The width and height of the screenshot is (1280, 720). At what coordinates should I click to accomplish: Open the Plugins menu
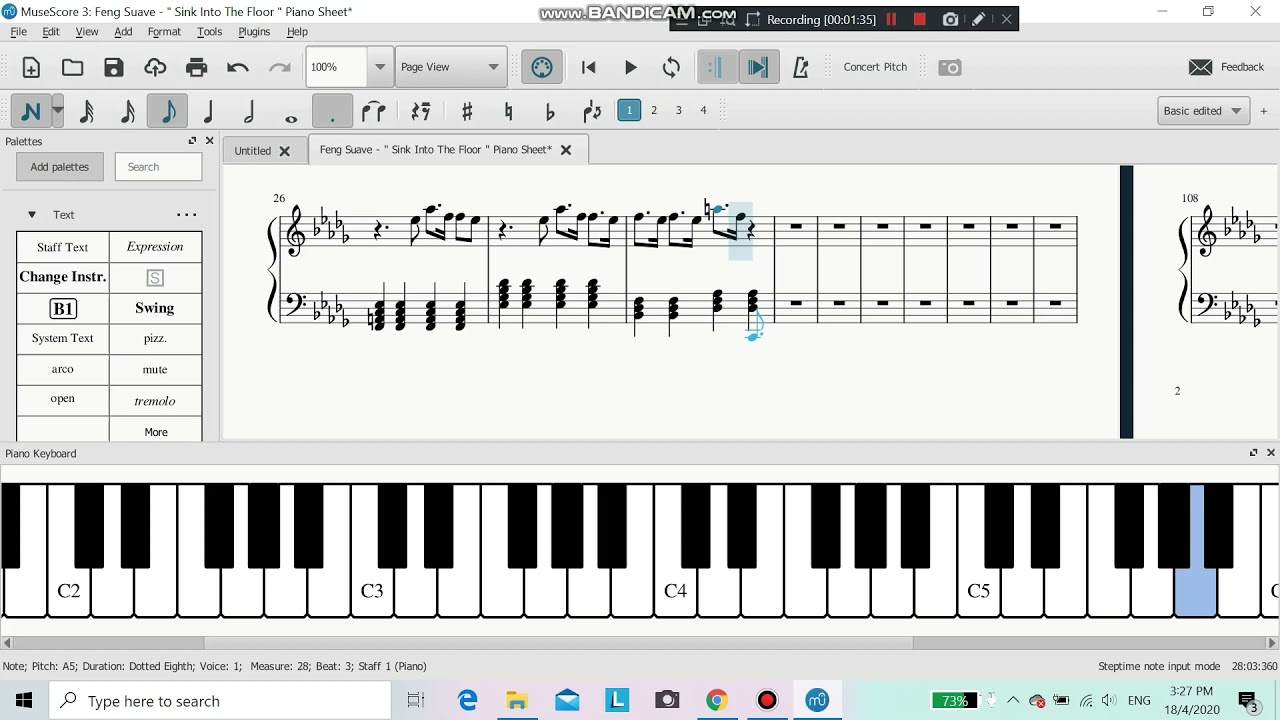pyautogui.click(x=254, y=32)
